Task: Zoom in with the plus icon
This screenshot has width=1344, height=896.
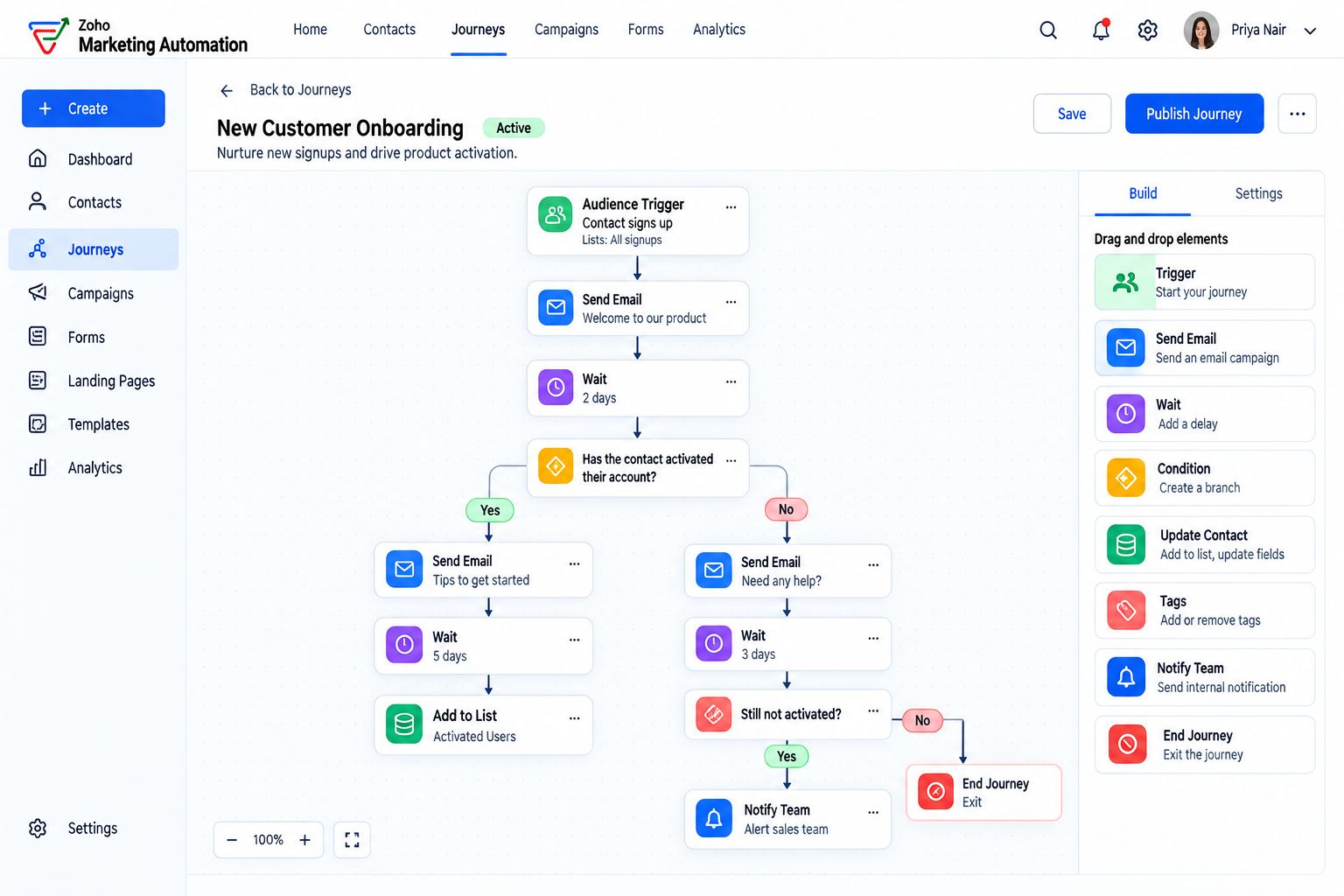Action: tap(304, 840)
